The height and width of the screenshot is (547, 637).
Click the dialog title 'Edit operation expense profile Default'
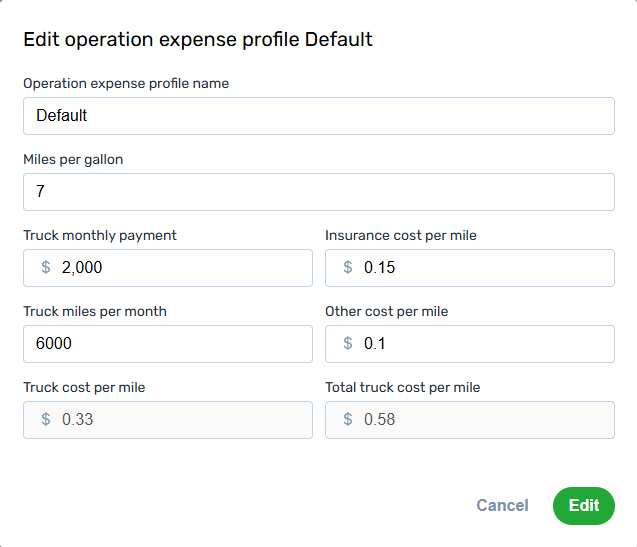pyautogui.click(x=198, y=40)
